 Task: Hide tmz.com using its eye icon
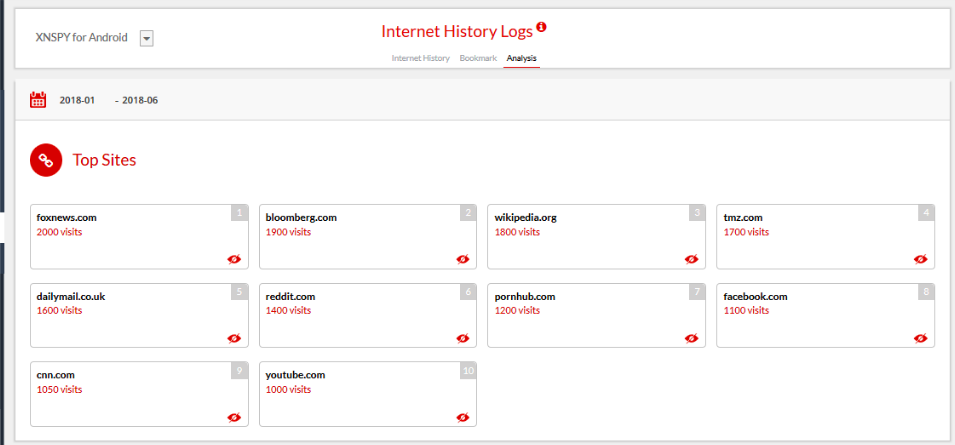click(920, 259)
